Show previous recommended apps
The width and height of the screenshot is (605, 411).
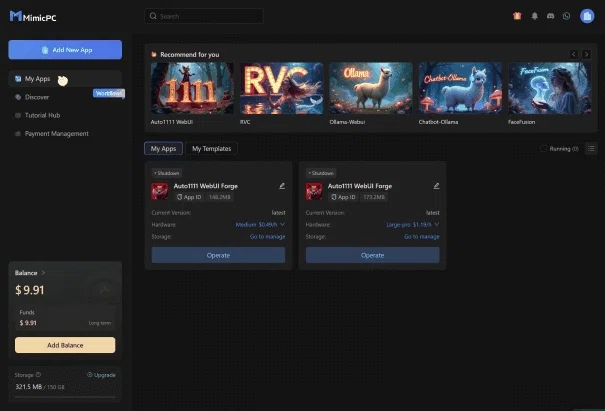[x=574, y=54]
